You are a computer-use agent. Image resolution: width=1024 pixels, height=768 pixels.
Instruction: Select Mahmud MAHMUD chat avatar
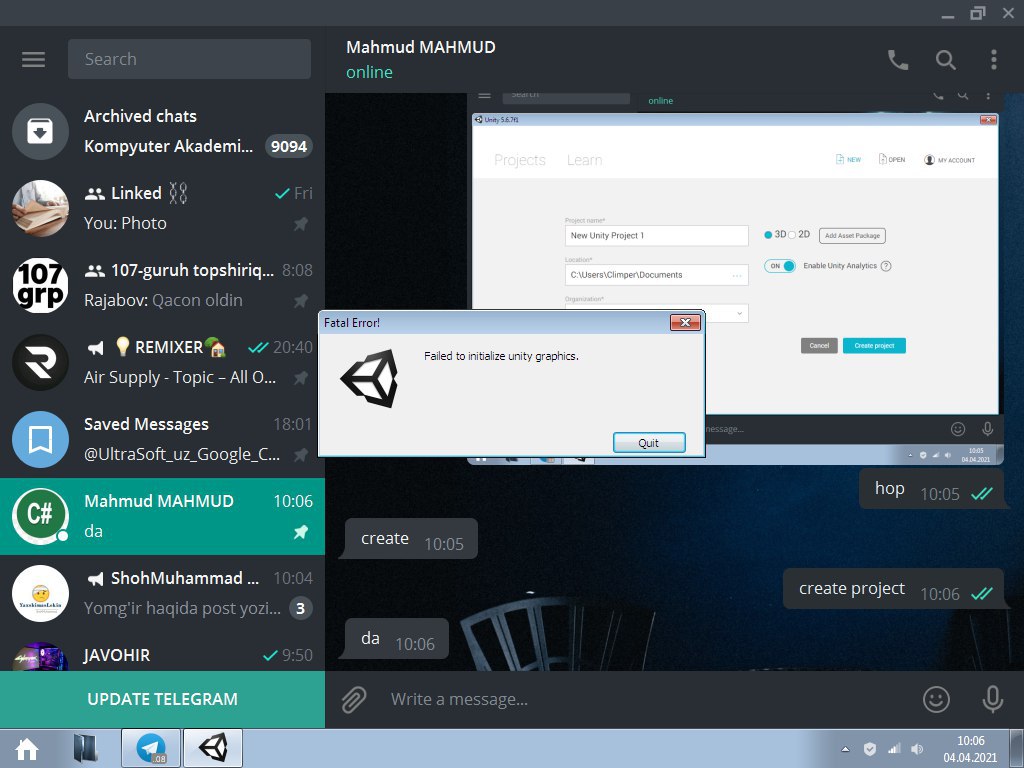tap(40, 517)
